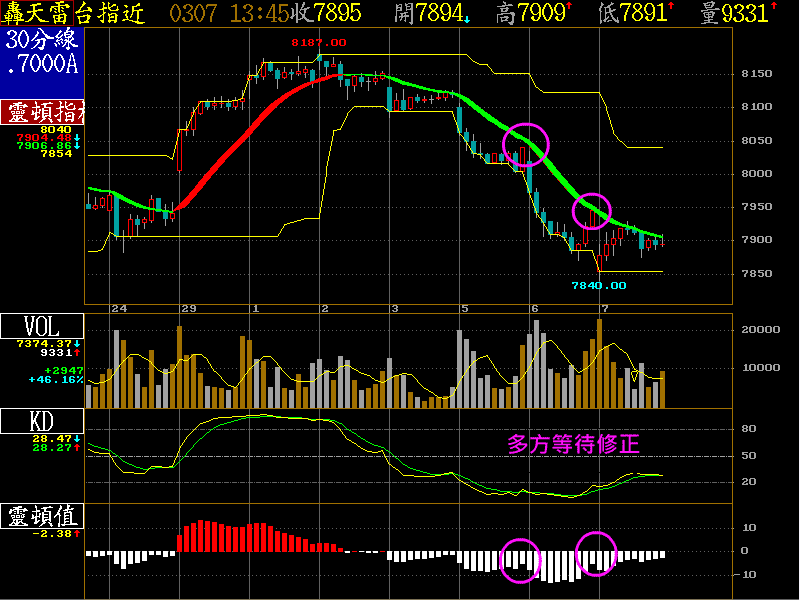Click the 靈頓值 panel label
Image resolution: width=800 pixels, height=600 pixels.
pos(42,516)
